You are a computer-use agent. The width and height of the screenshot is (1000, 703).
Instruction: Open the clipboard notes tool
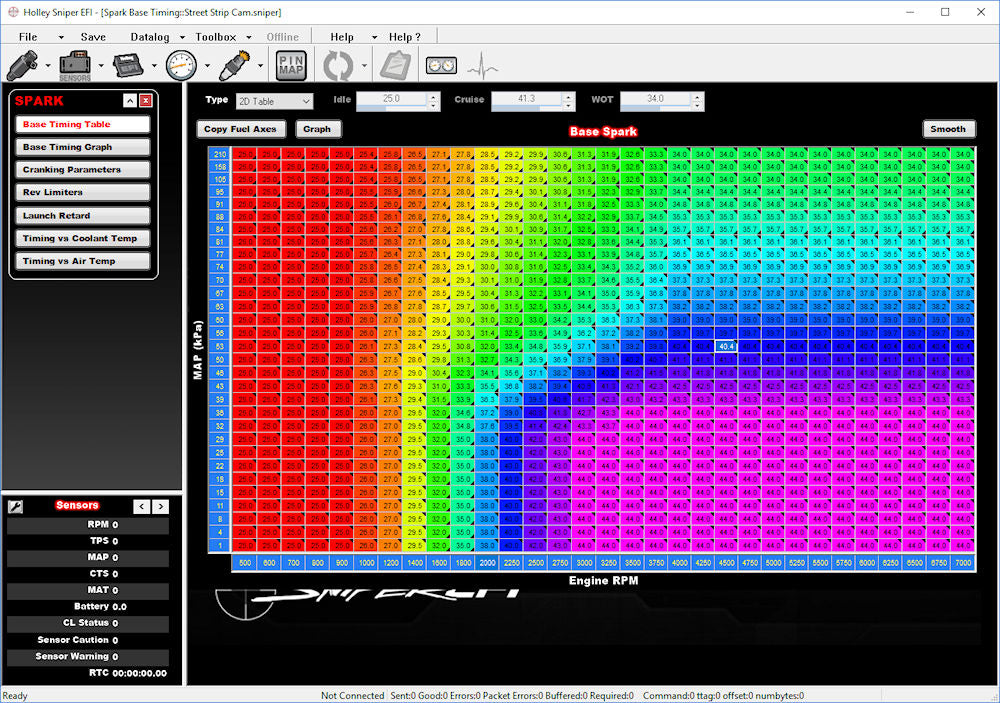(x=395, y=65)
